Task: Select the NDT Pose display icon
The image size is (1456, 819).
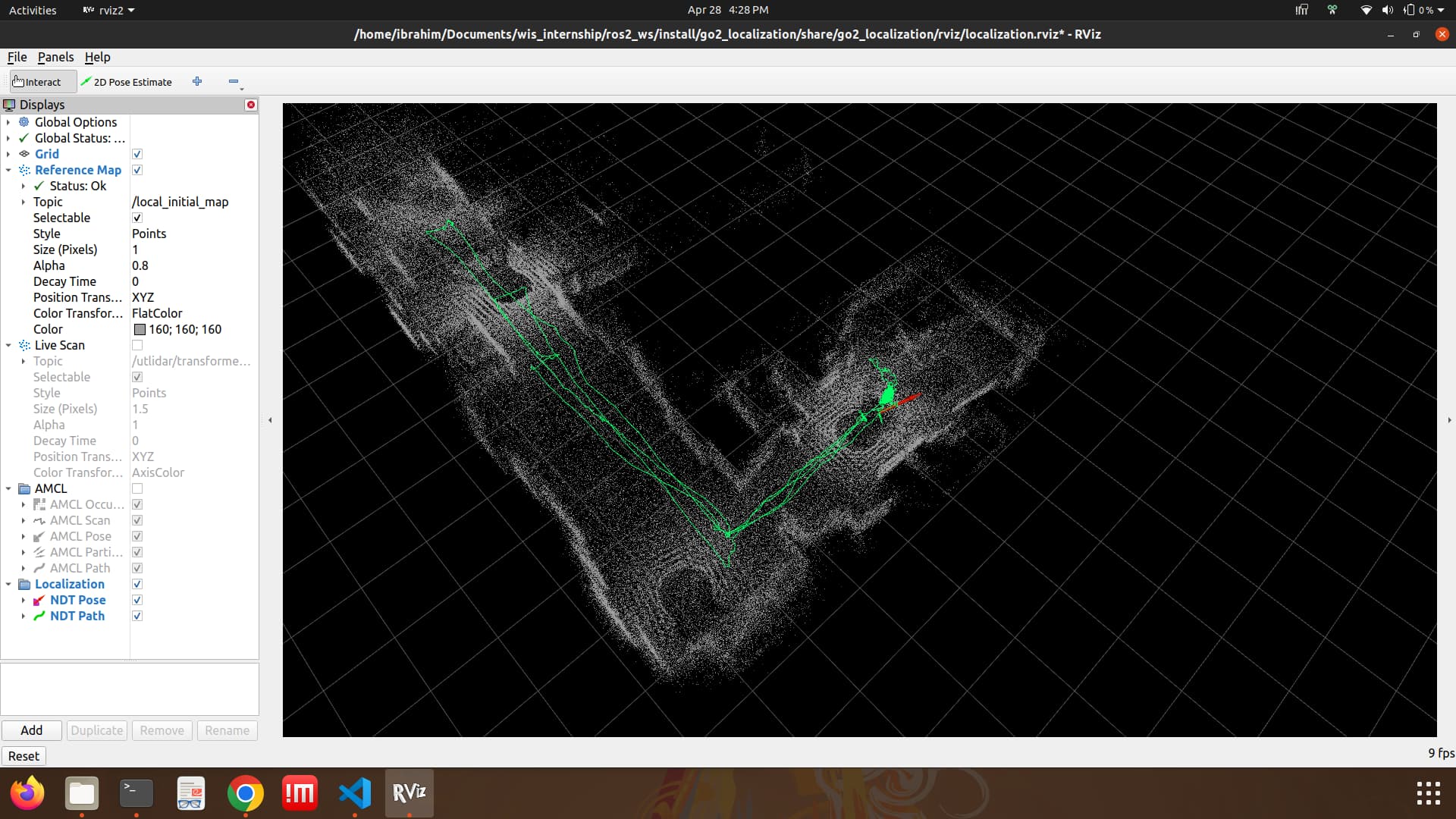Action: (39, 601)
